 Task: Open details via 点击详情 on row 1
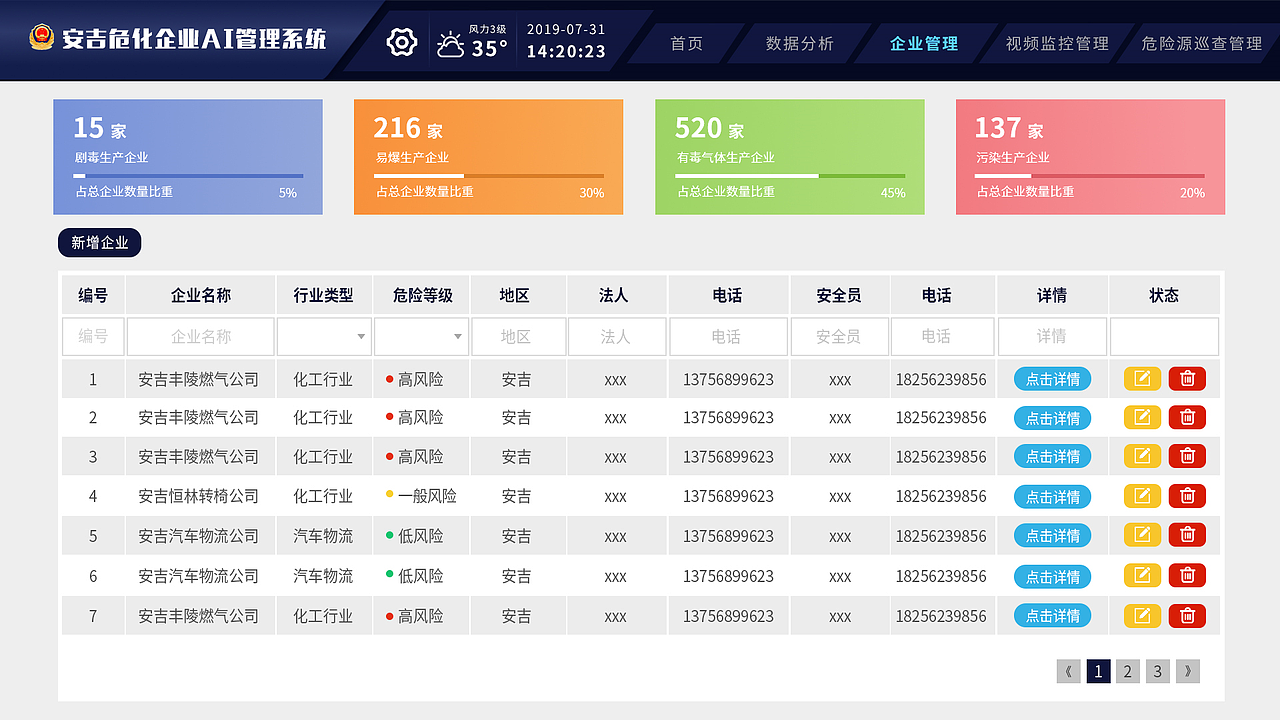[x=1052, y=378]
